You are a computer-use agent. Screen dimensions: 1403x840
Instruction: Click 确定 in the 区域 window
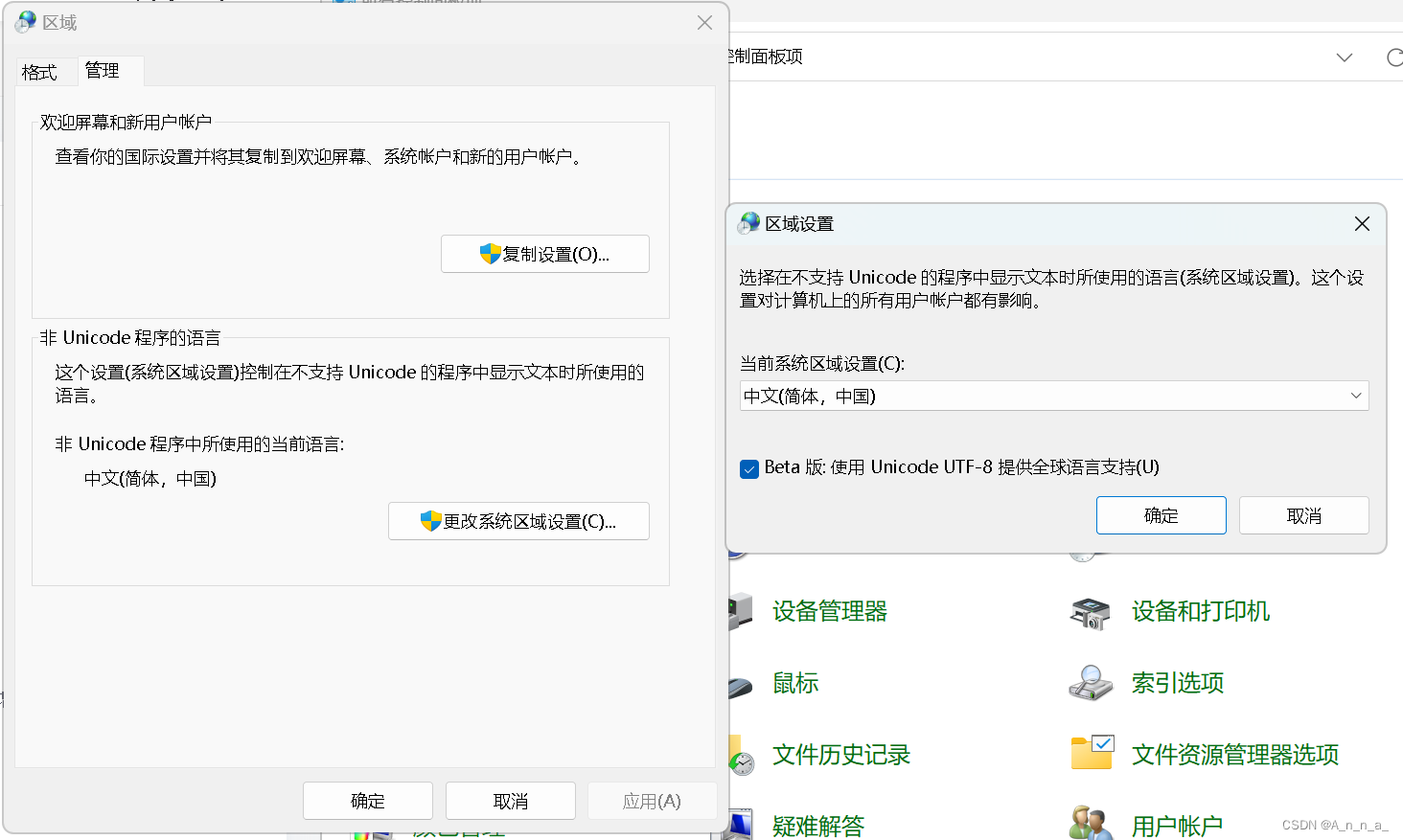coord(367,801)
